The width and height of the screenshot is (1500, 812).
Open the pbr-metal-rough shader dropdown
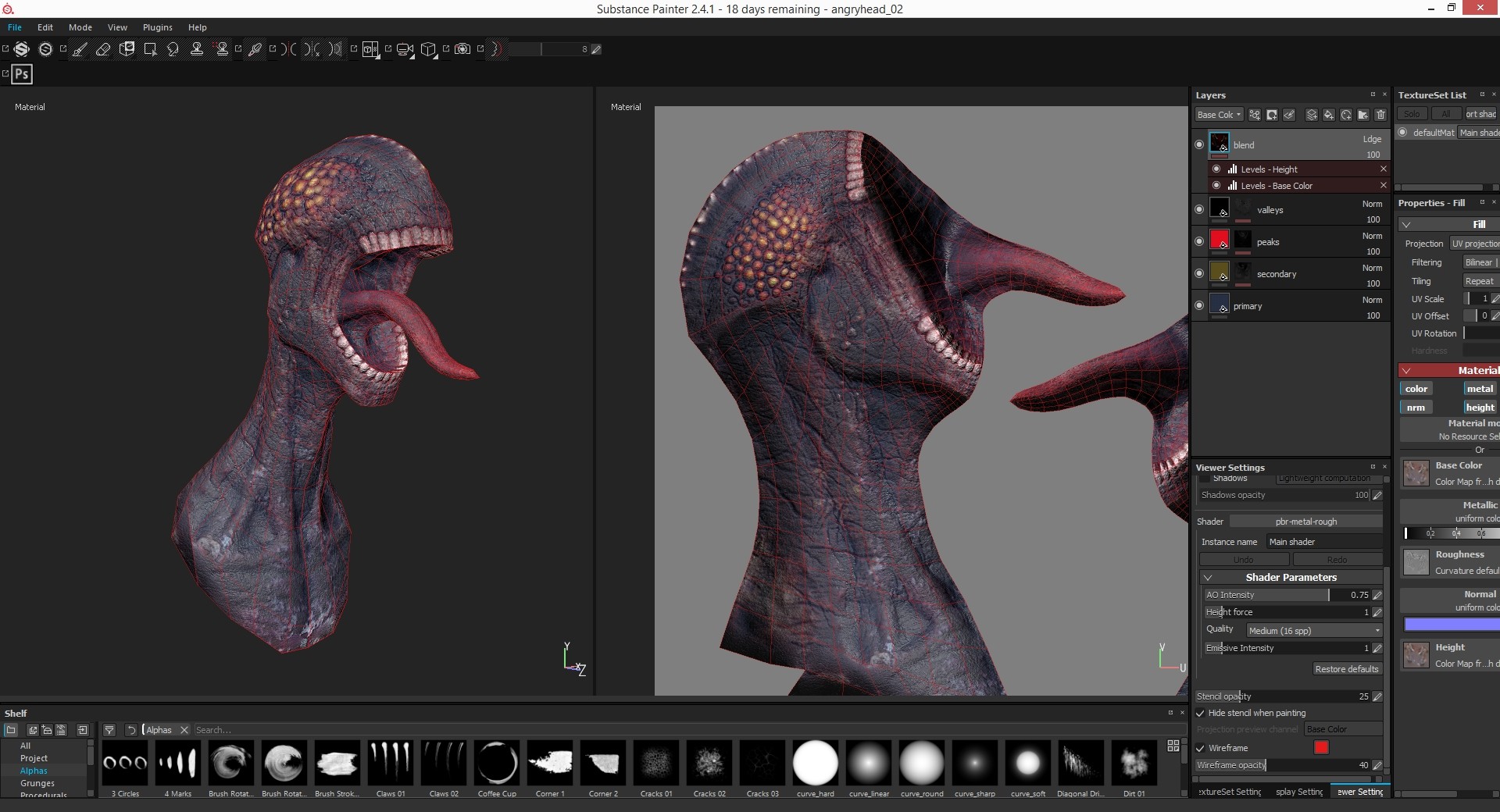(1306, 522)
